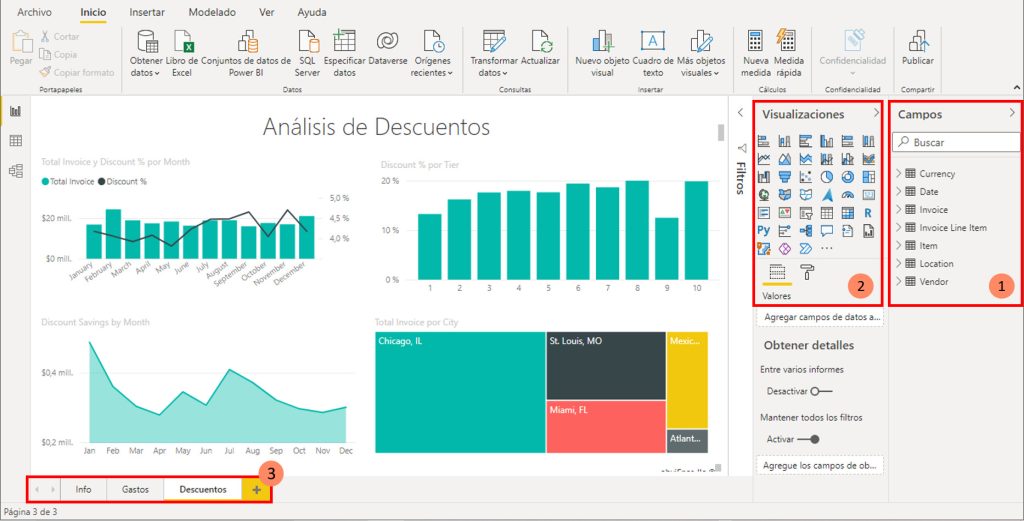Insert a Cuadro de texto
The image size is (1024, 521).
[653, 54]
